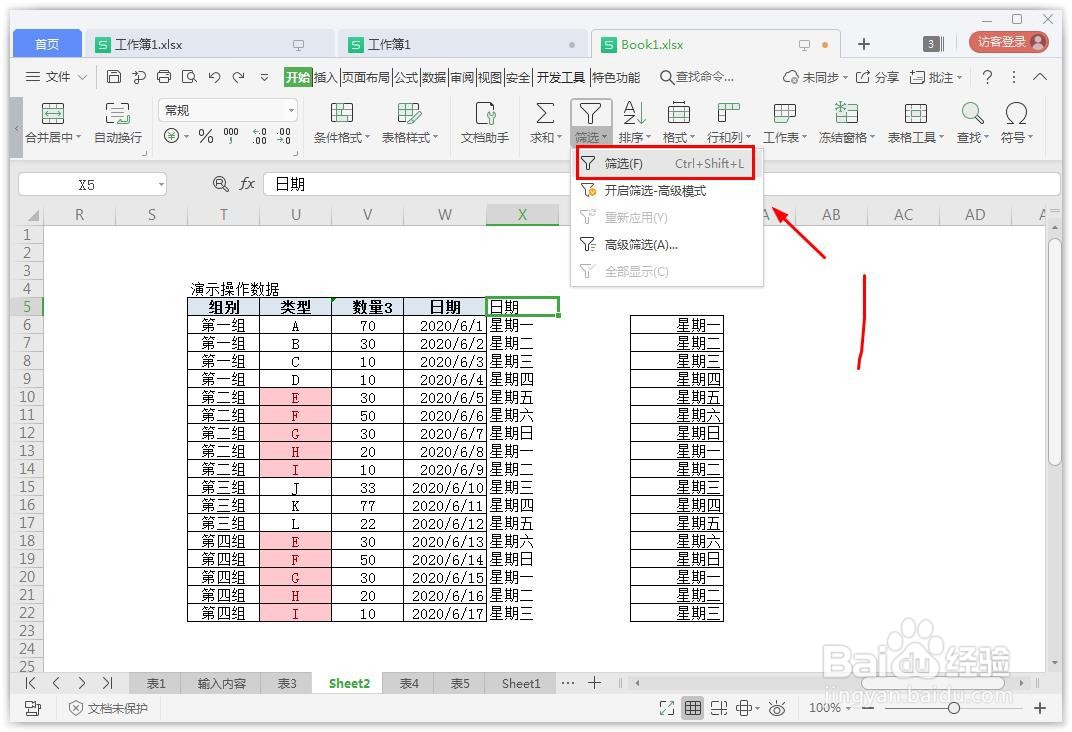Switch to the 数据 ribbon tab

[433, 76]
